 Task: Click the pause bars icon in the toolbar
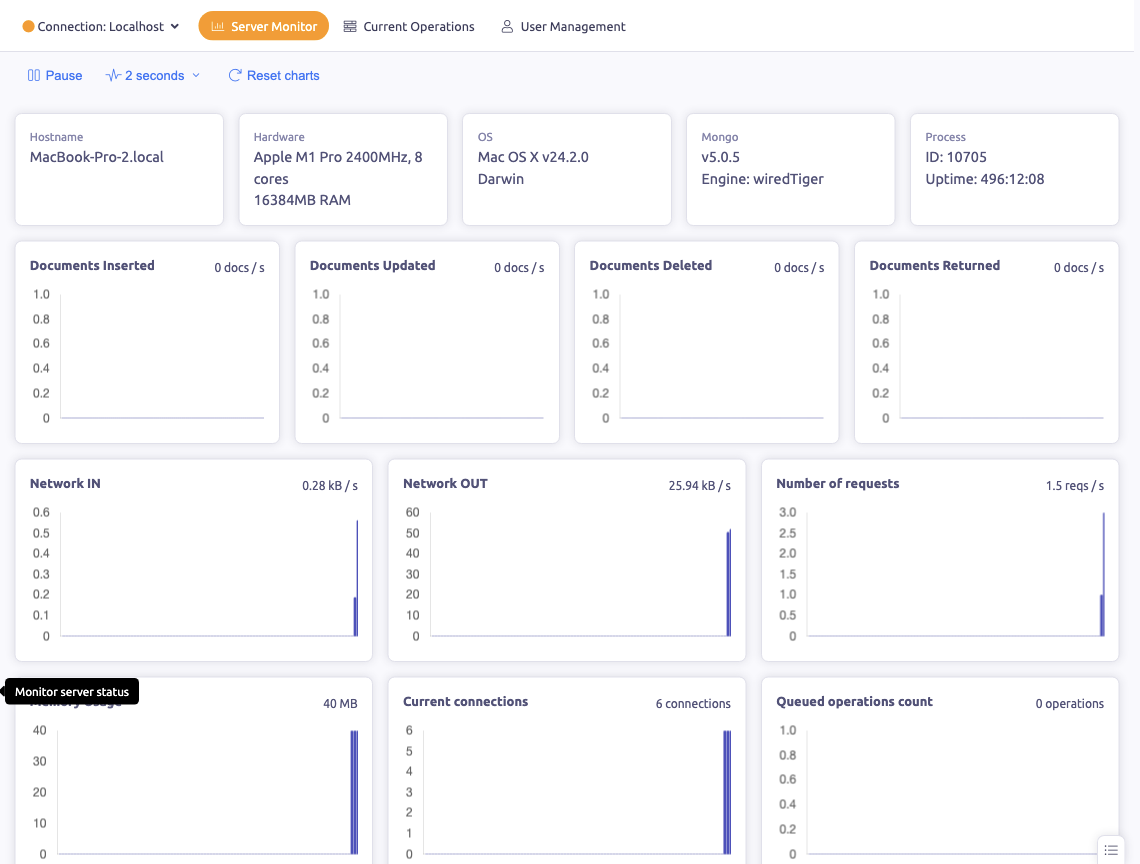click(x=33, y=75)
